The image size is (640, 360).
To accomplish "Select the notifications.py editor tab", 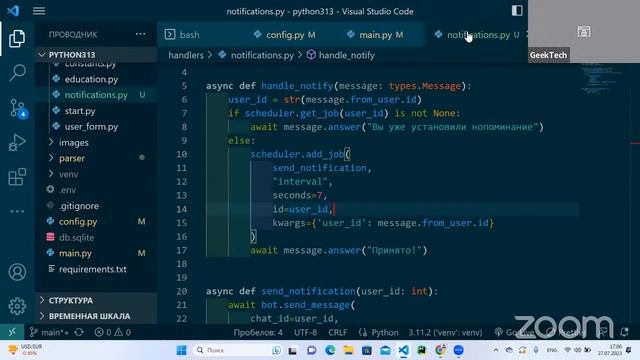I will pyautogui.click(x=478, y=35).
